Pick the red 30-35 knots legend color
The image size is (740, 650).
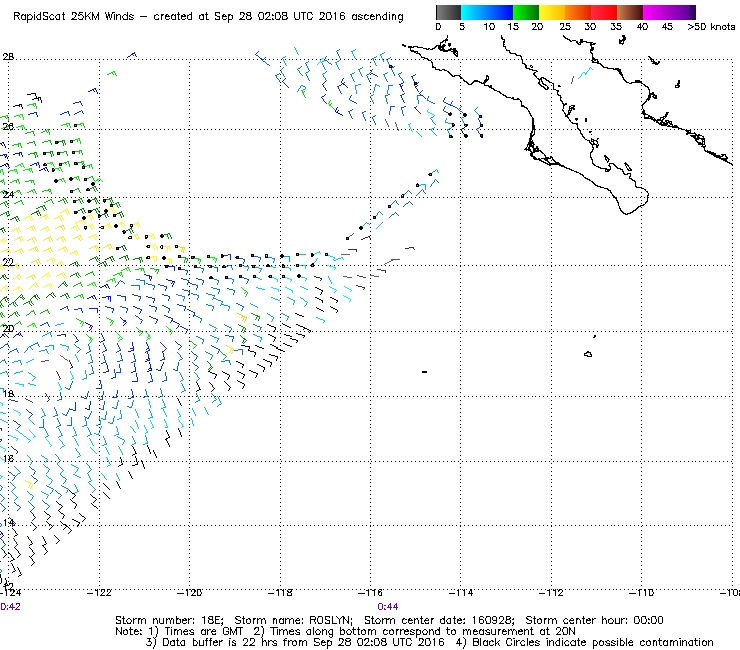coord(604,12)
